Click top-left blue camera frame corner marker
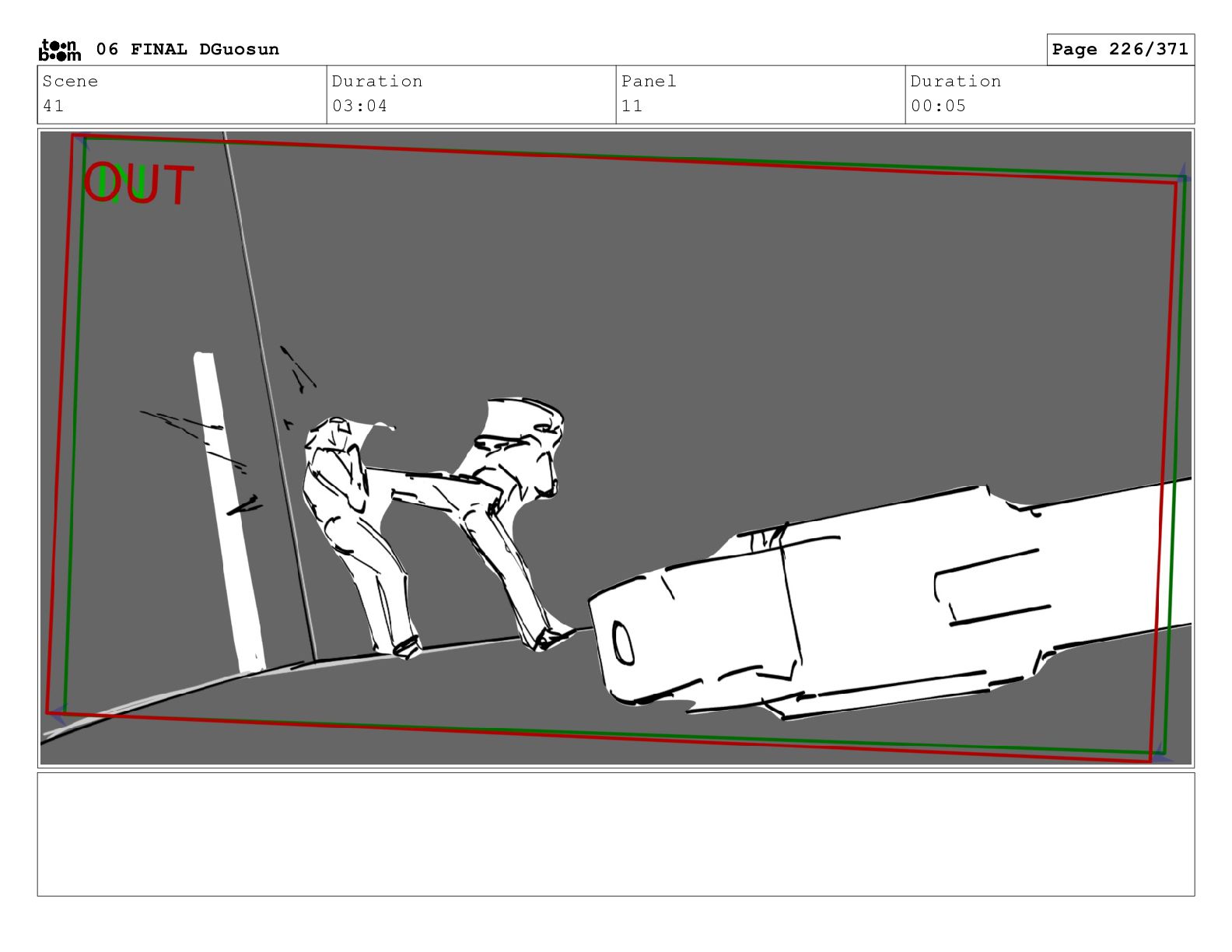Viewport: 1232px width, 952px height. click(x=81, y=140)
